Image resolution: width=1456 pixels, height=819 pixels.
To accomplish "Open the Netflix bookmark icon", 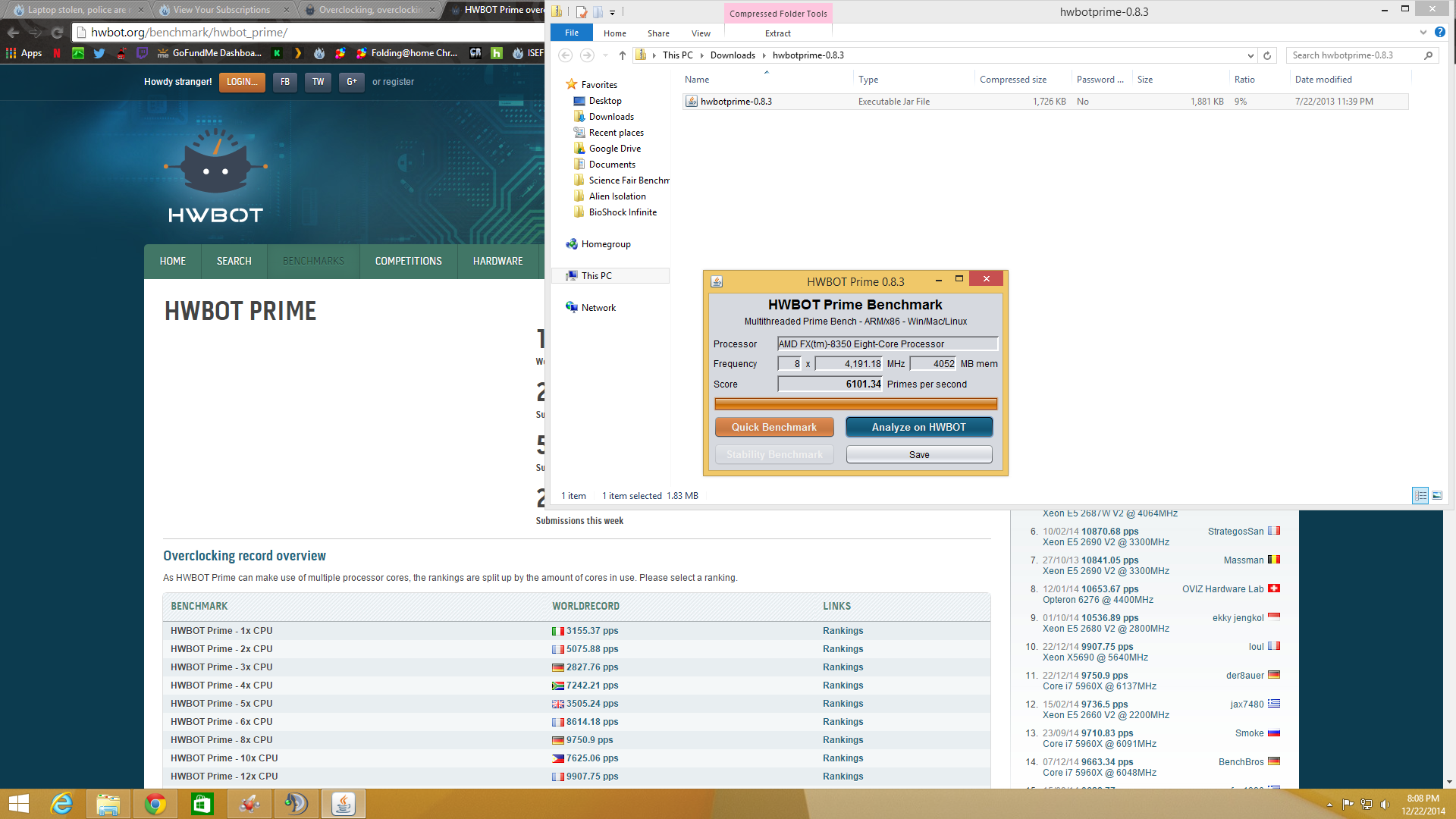I will (x=57, y=53).
